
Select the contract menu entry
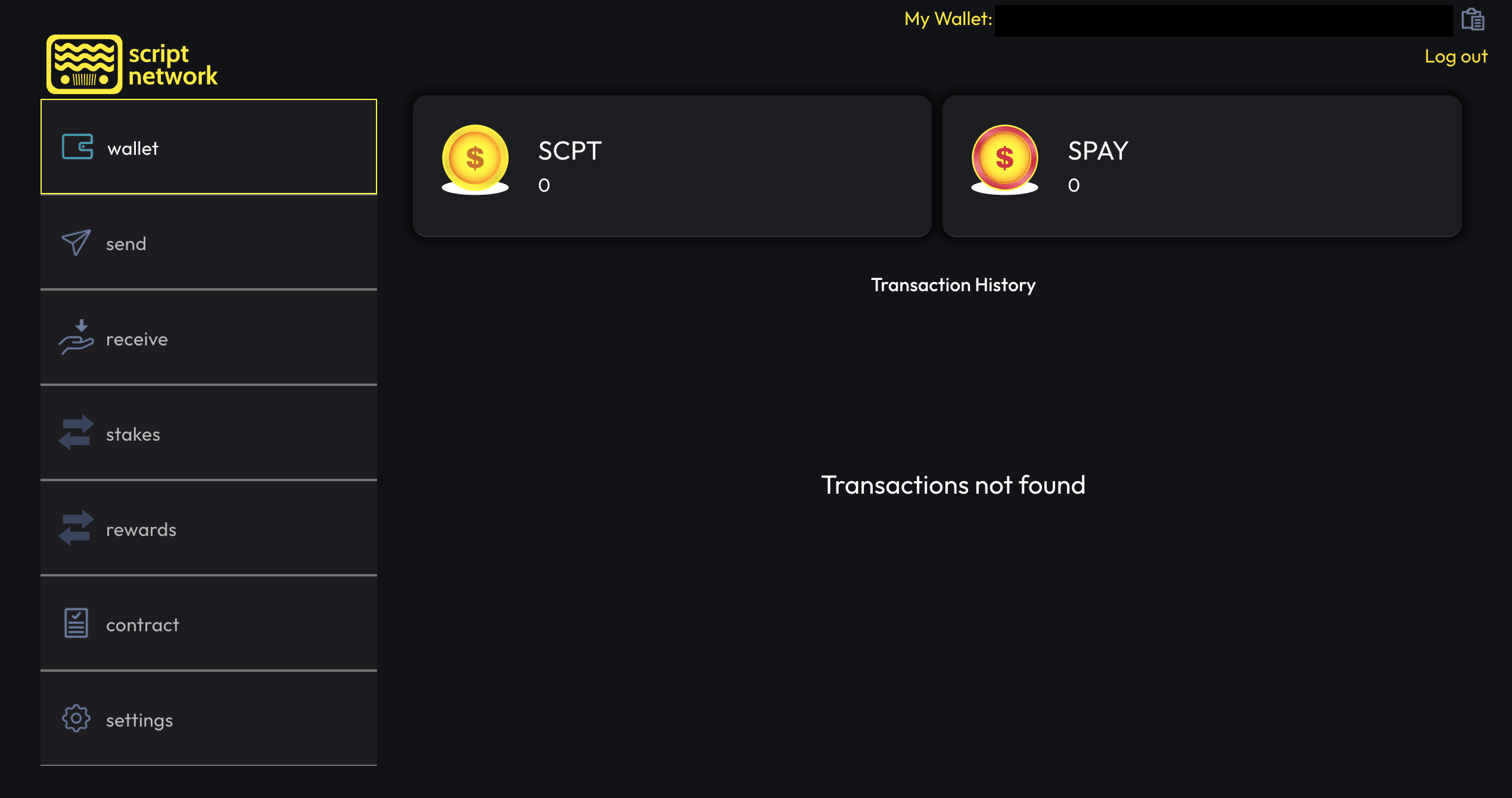tap(209, 624)
